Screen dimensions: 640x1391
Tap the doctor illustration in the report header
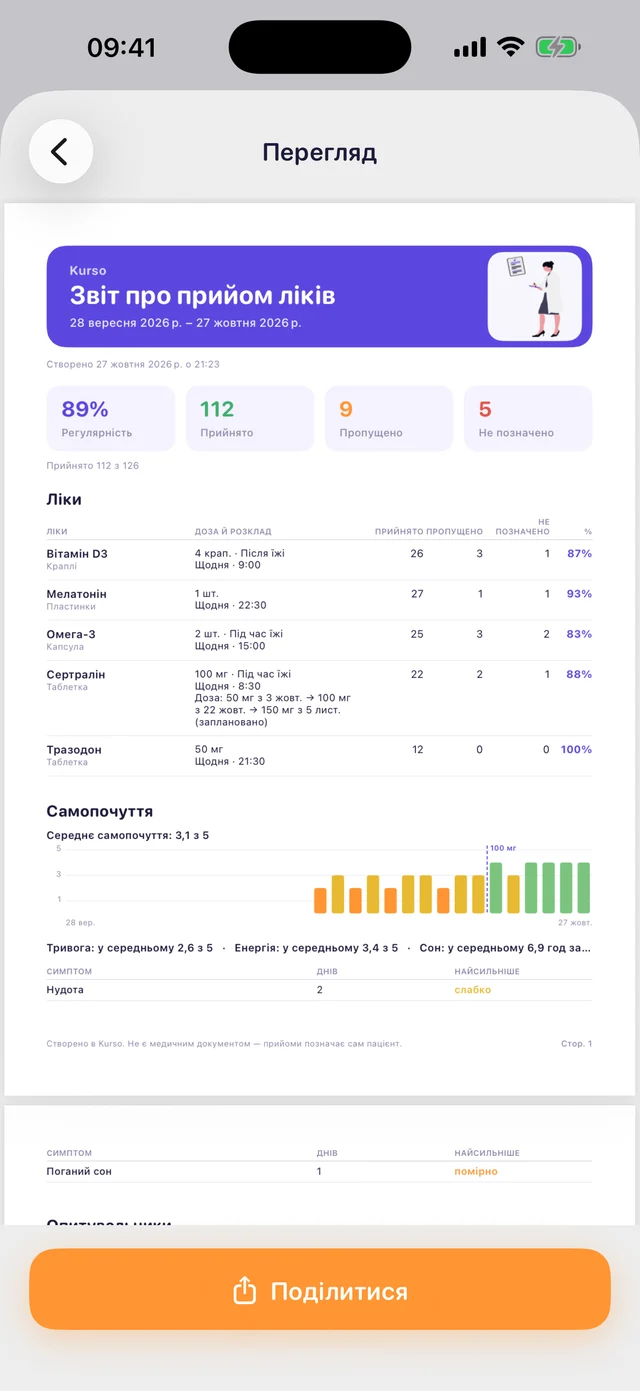coord(534,296)
